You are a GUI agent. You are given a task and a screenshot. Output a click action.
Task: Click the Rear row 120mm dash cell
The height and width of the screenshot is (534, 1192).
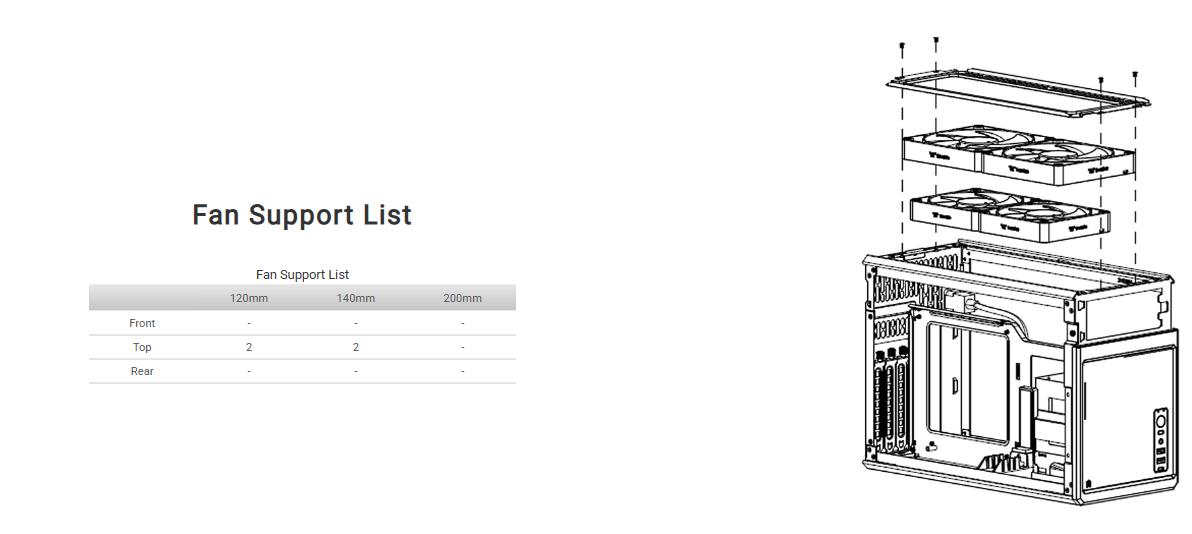point(249,371)
